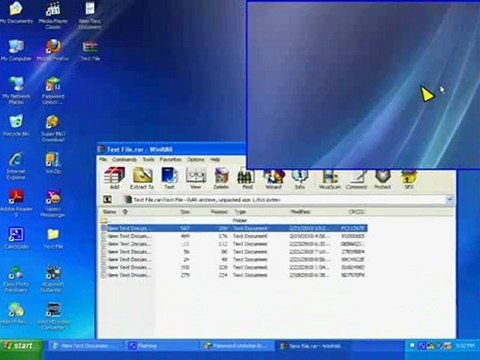Select the Password Unlocker desktop icon
This screenshot has width=480, height=360.
[53, 90]
